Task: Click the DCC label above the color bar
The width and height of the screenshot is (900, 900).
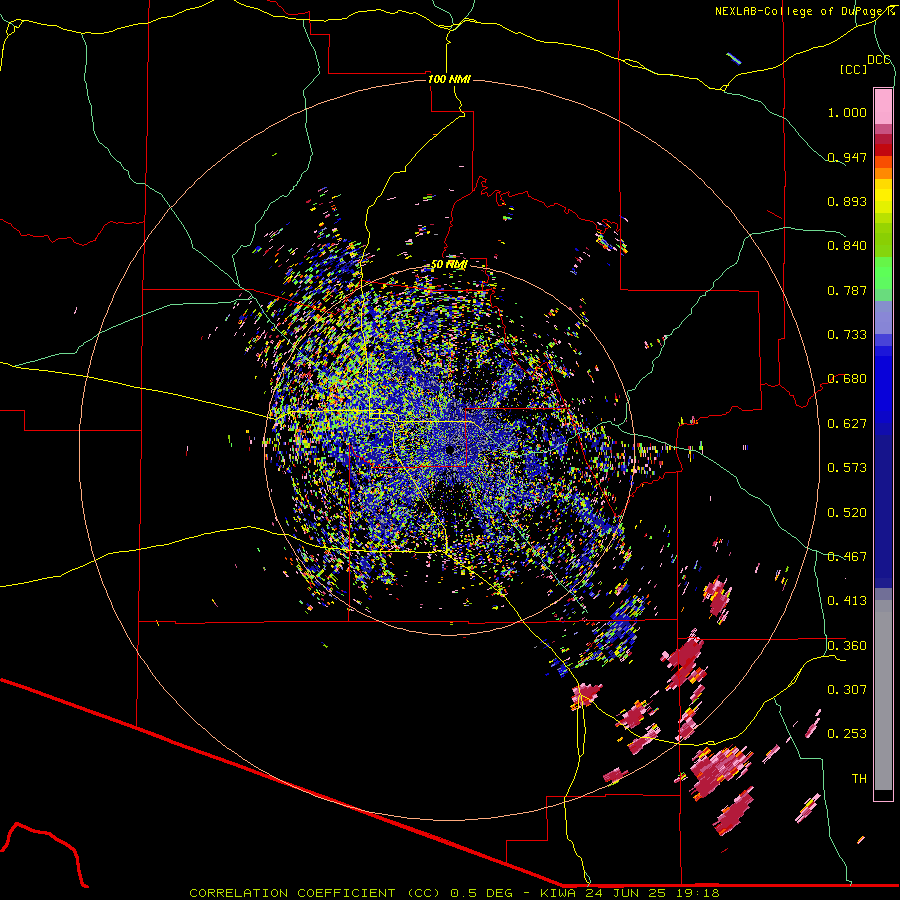Action: click(878, 60)
